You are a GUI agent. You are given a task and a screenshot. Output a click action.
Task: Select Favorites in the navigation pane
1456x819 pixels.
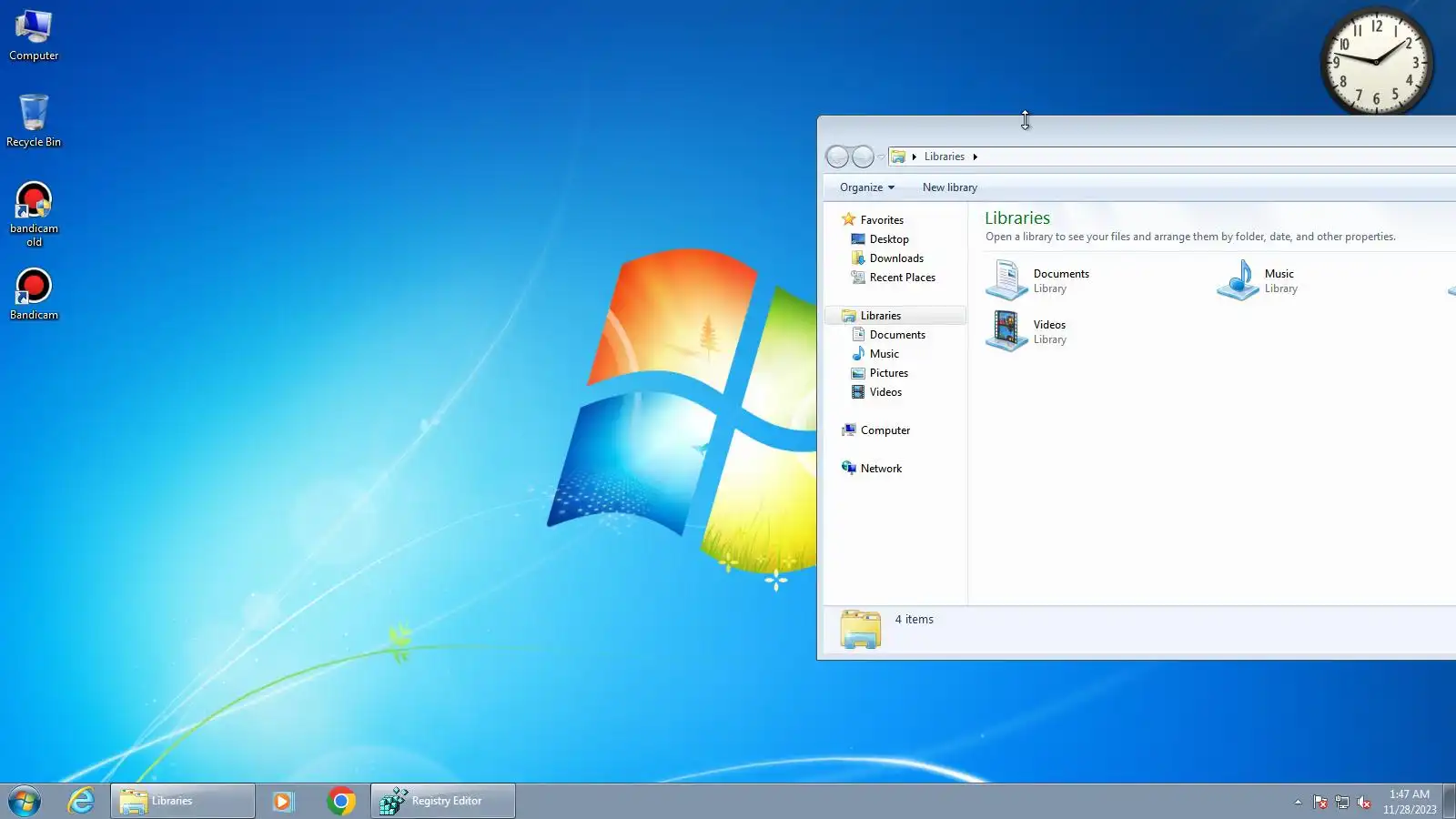pyautogui.click(x=882, y=220)
